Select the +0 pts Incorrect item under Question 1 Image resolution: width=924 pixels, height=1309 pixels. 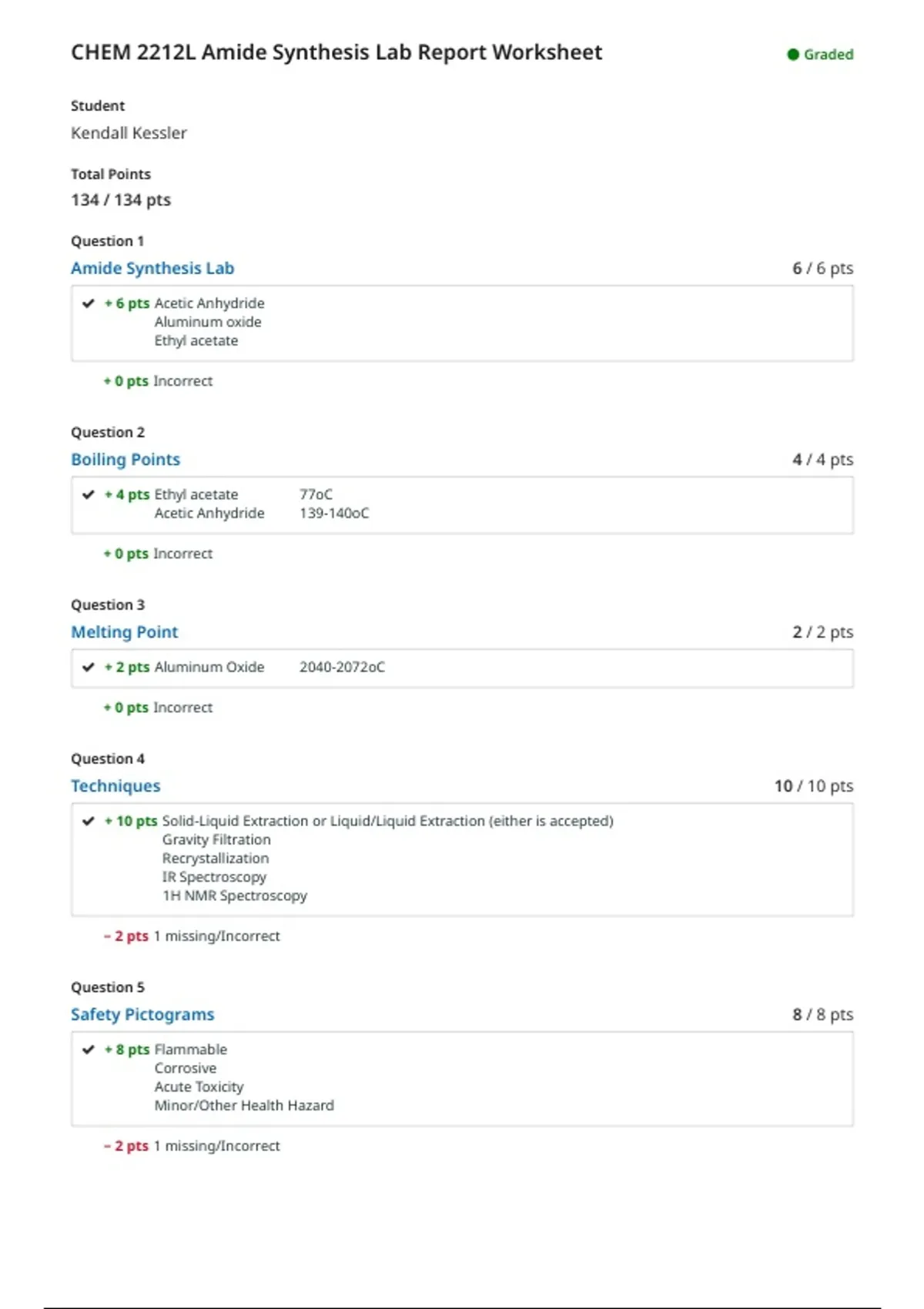(x=158, y=381)
